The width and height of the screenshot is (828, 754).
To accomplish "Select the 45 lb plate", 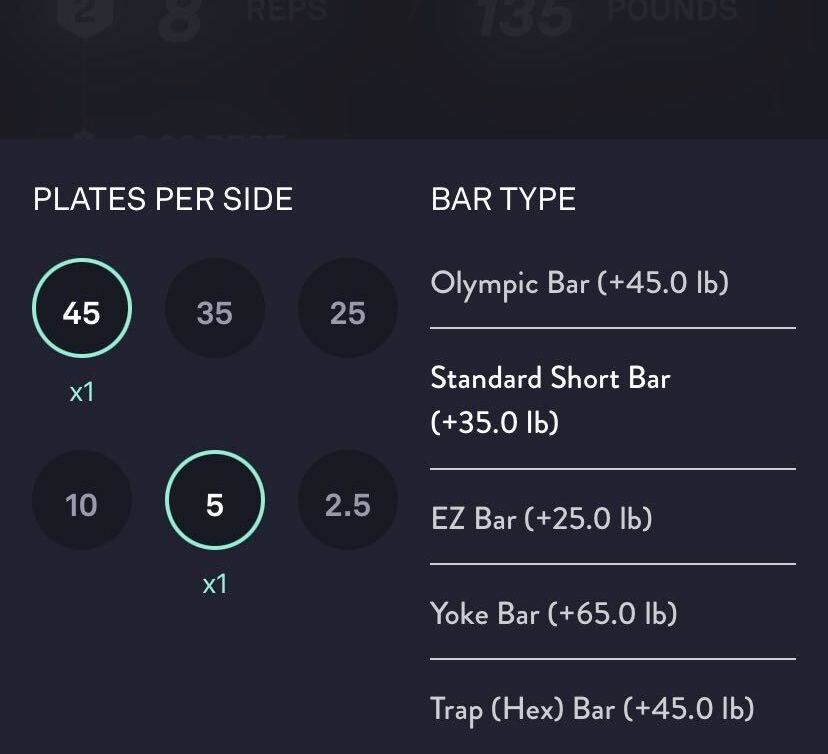I will pyautogui.click(x=81, y=313).
